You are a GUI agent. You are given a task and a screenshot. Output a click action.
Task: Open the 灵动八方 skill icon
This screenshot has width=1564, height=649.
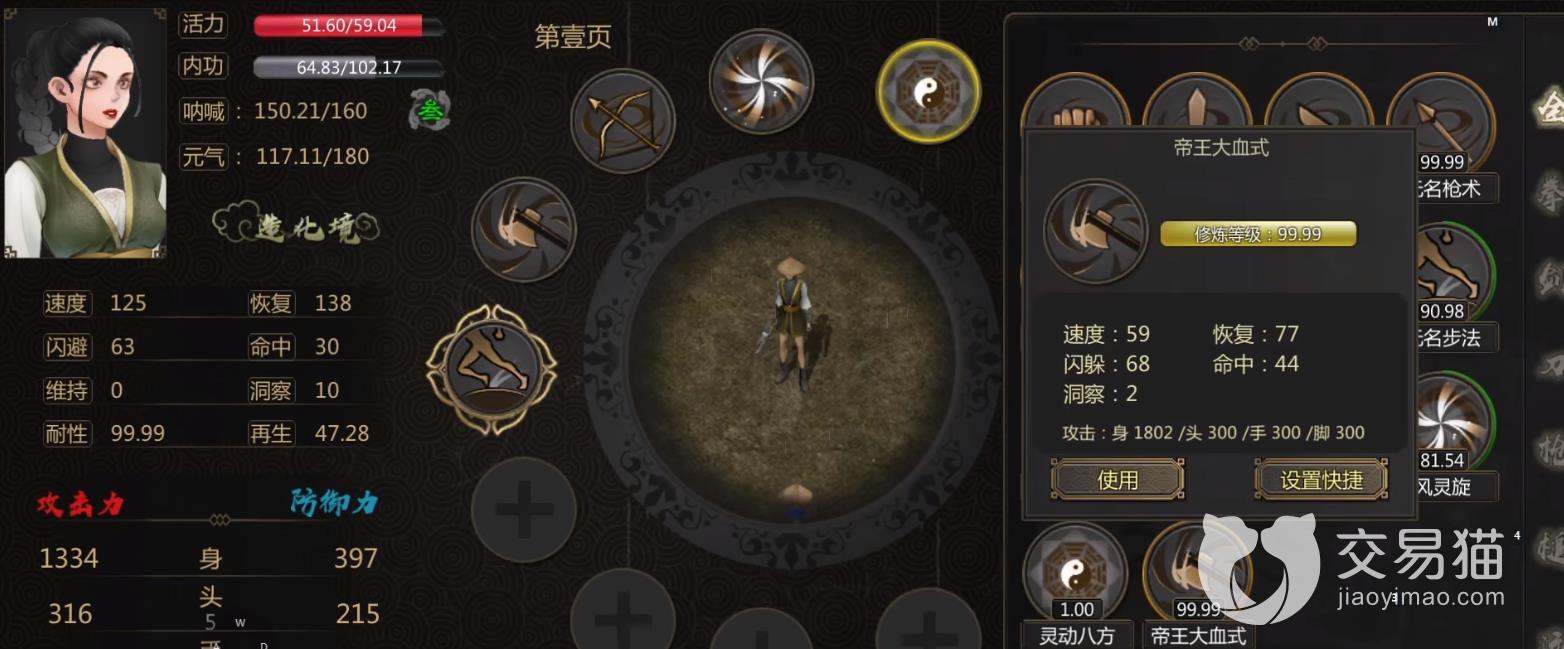[x=1076, y=573]
